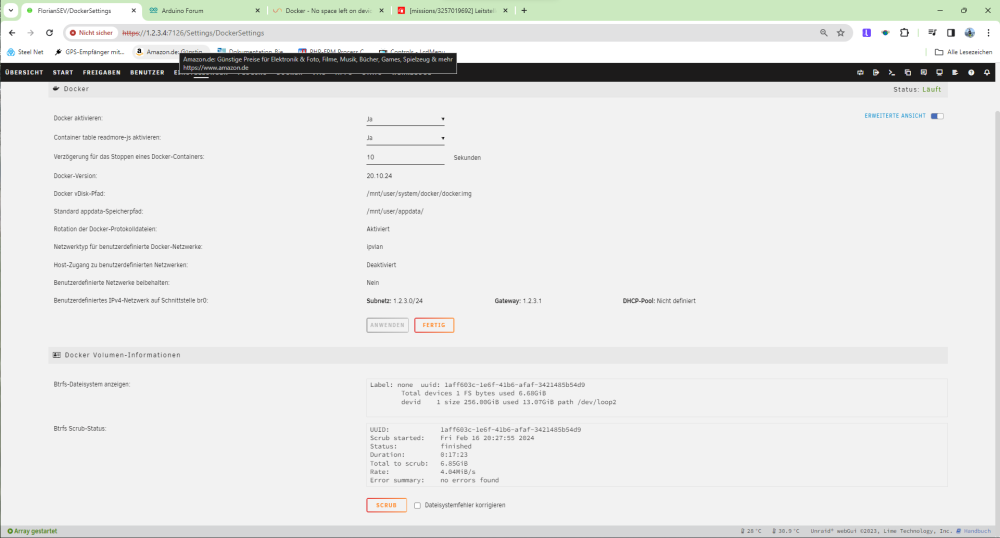Click the stop delay seconds input field
The width and height of the screenshot is (1000, 538).
[x=406, y=157]
